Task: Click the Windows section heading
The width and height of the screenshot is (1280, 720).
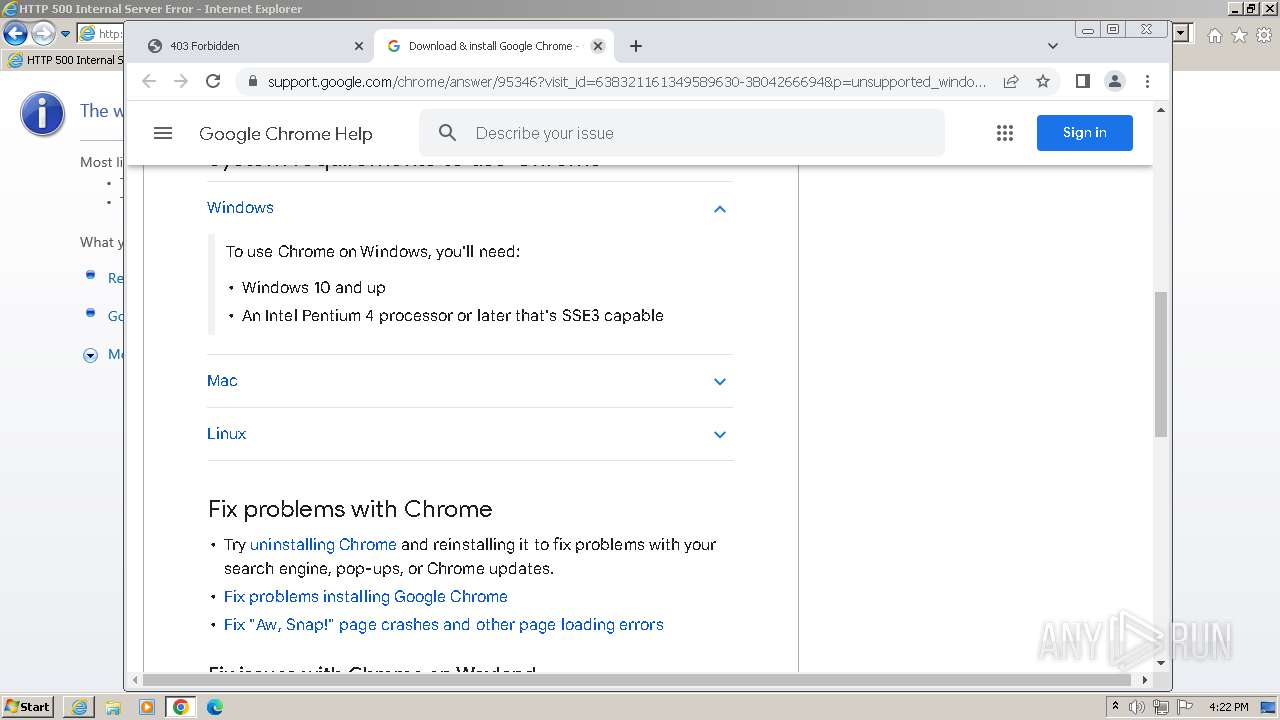Action: (x=240, y=208)
